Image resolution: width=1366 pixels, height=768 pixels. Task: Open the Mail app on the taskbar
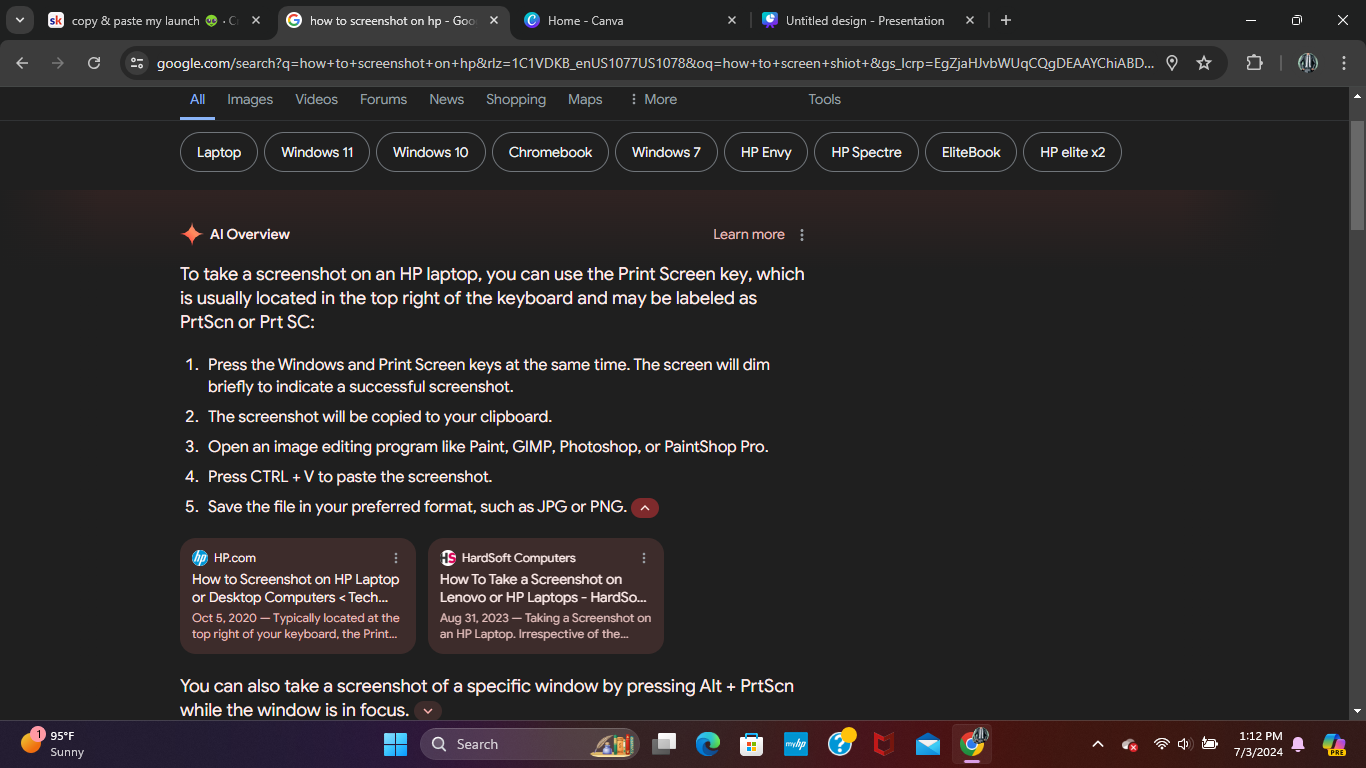click(928, 744)
